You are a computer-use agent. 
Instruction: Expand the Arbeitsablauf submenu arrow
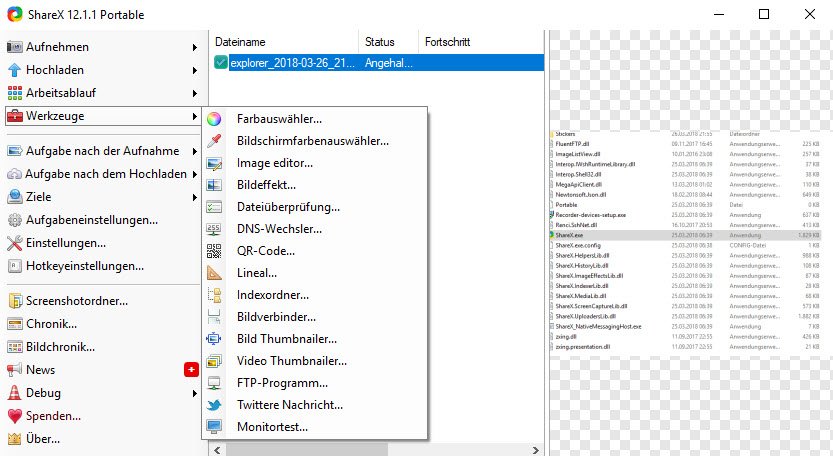click(195, 94)
